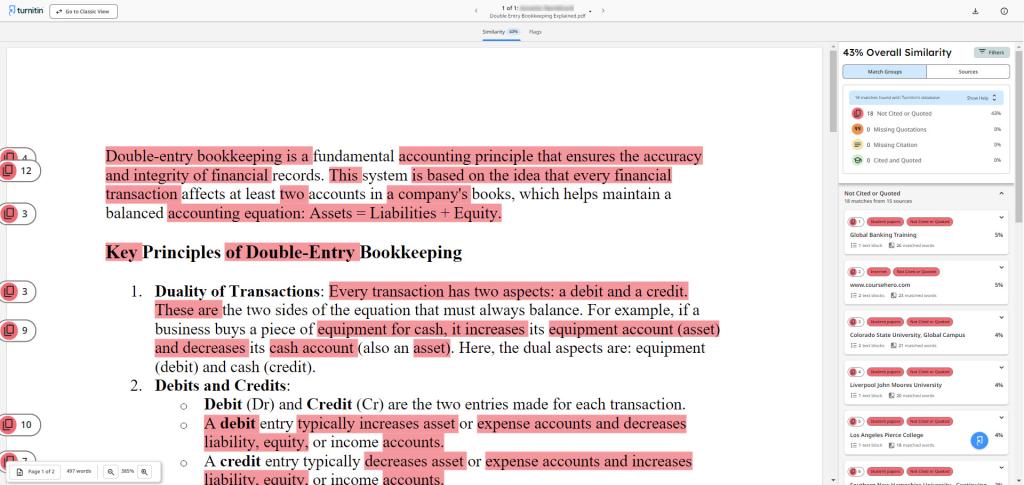Click 'Internet' tag on coursehero card
The width and height of the screenshot is (1024, 485).
pyautogui.click(x=877, y=272)
